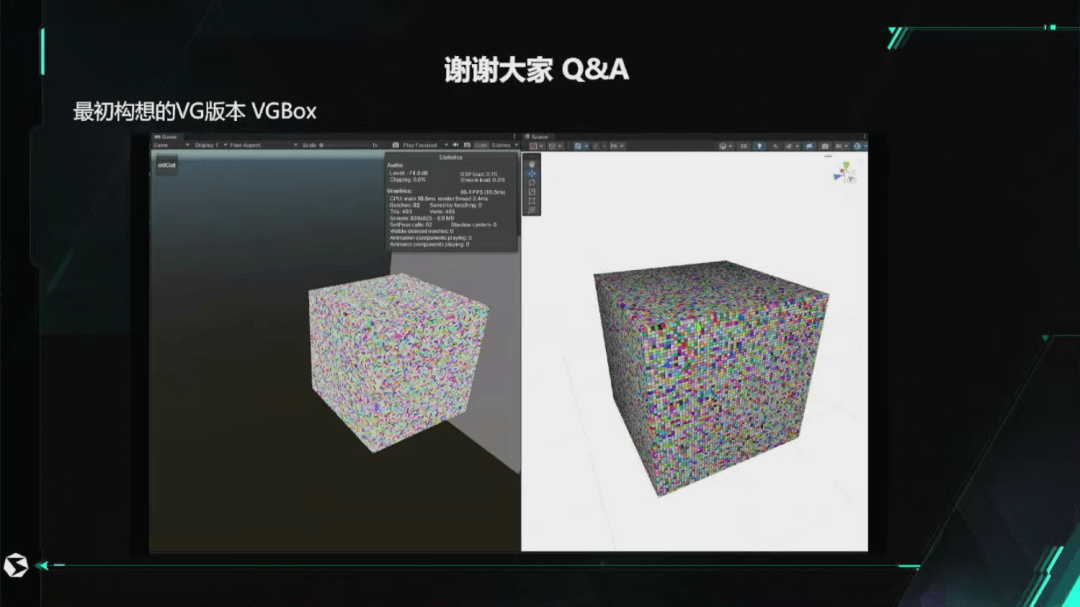Click the button in Game view top-left
The image size is (1080, 607).
166,165
